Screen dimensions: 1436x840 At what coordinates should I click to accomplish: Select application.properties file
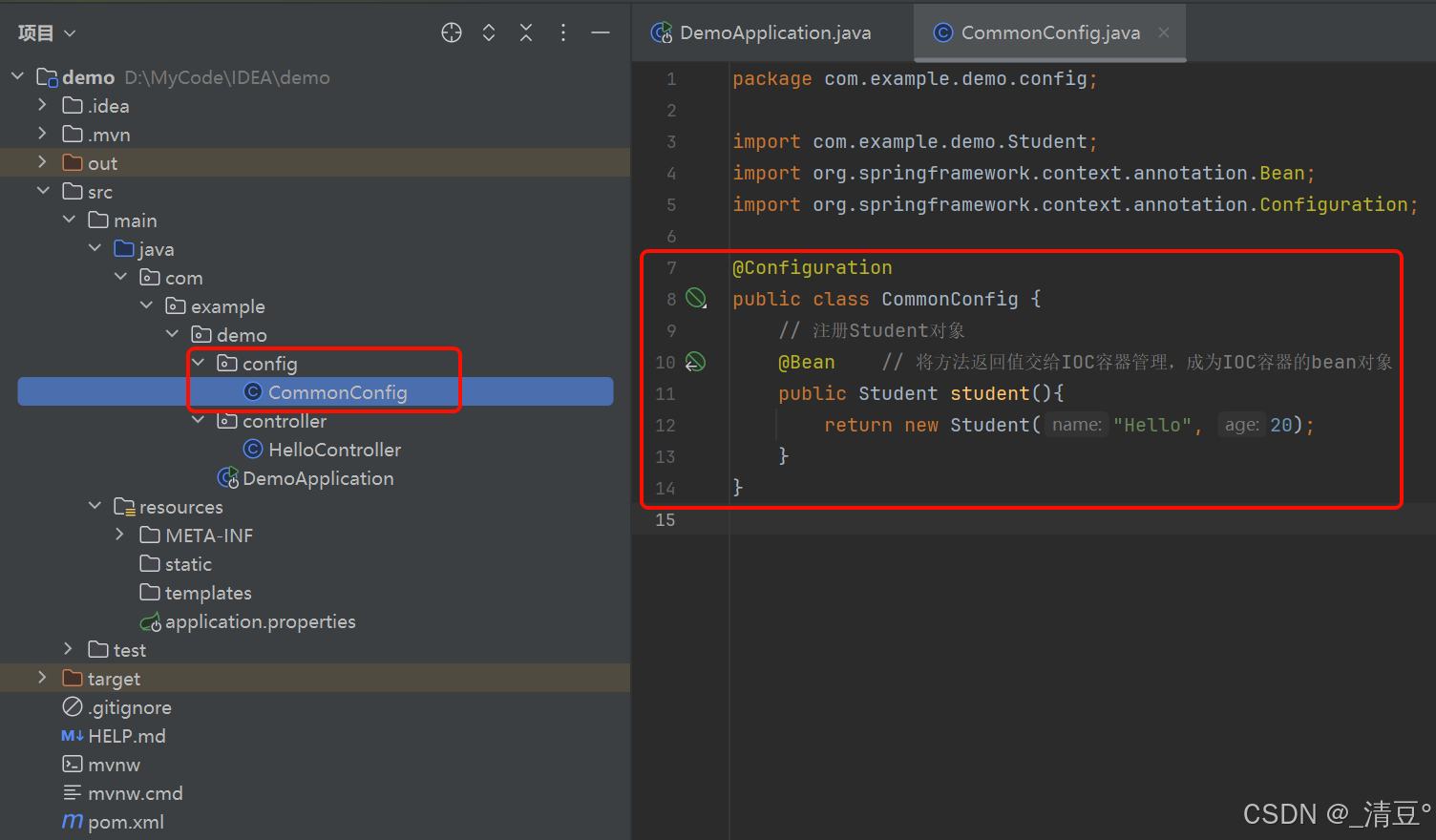click(x=260, y=621)
